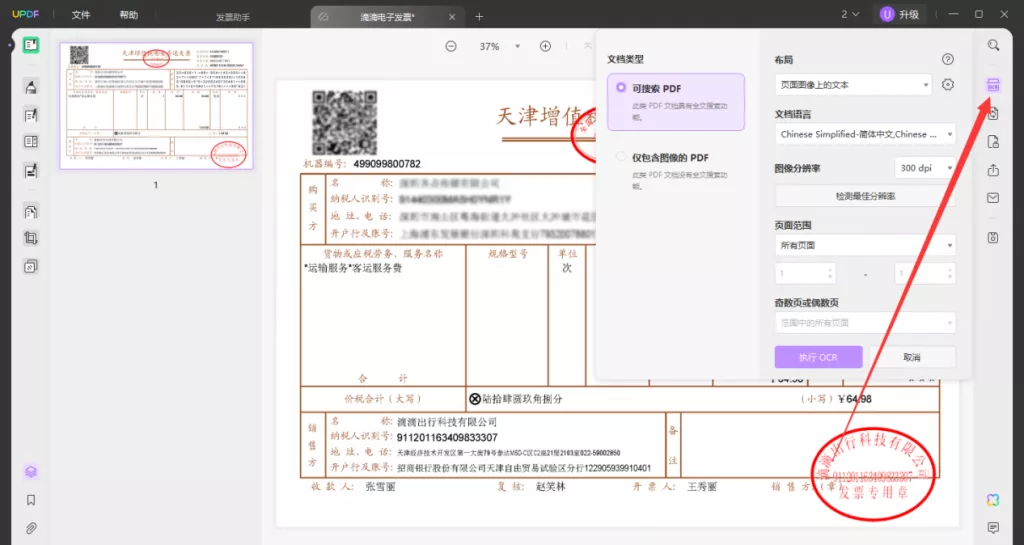Viewport: 1024px width, 545px height.
Task: Click the Save as other icon
Action: (x=993, y=238)
